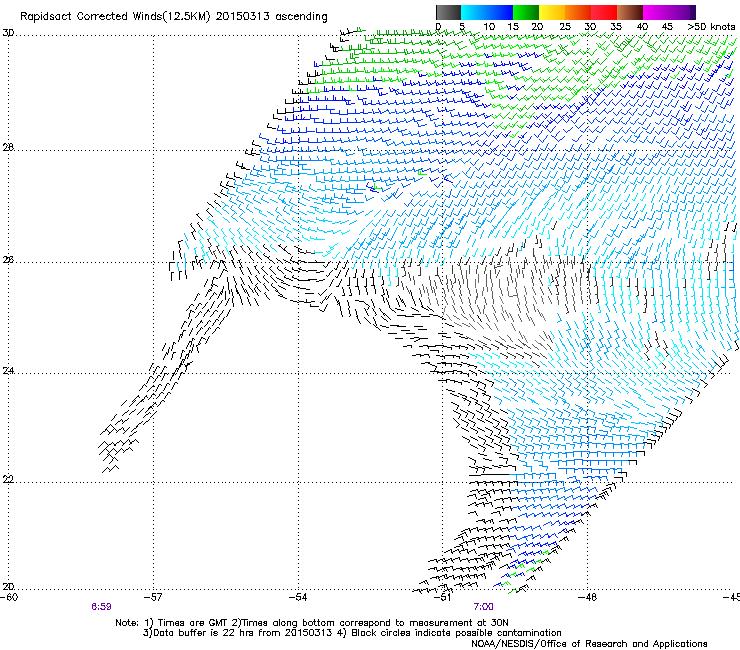This screenshot has height=650, width=740.
Task: Click the latitude label '30' on the left axis
Action: pos(8,33)
